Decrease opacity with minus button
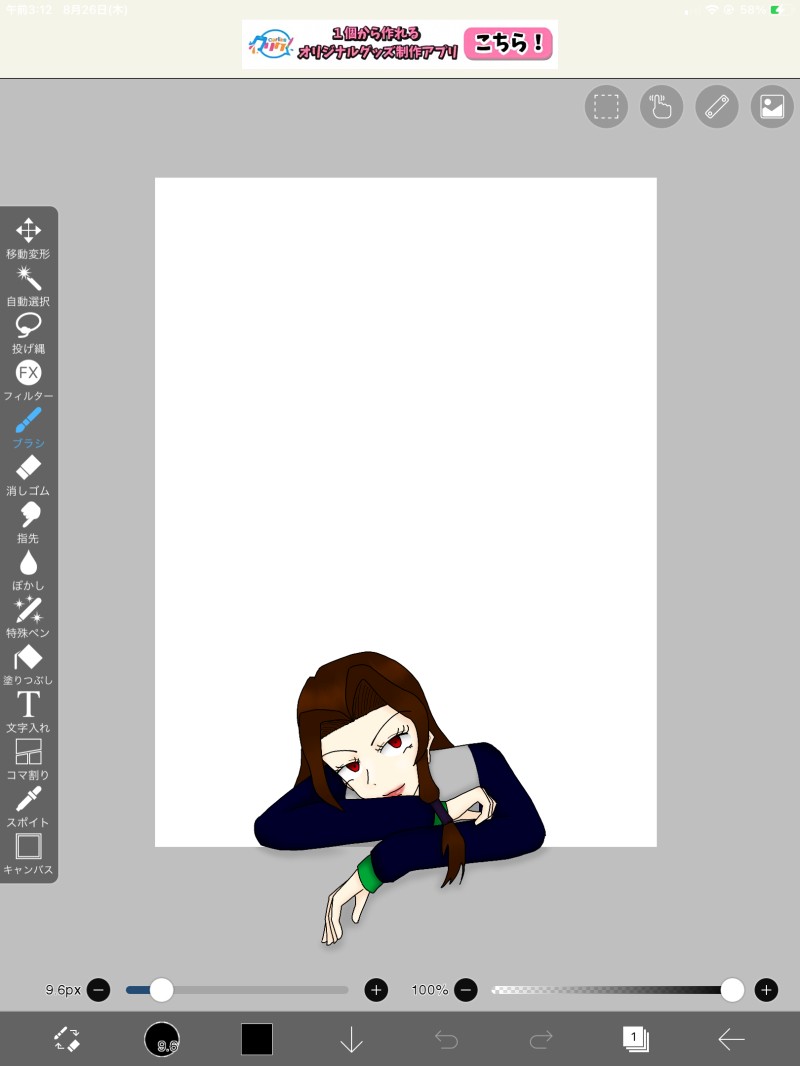This screenshot has width=800, height=1066. [x=466, y=990]
